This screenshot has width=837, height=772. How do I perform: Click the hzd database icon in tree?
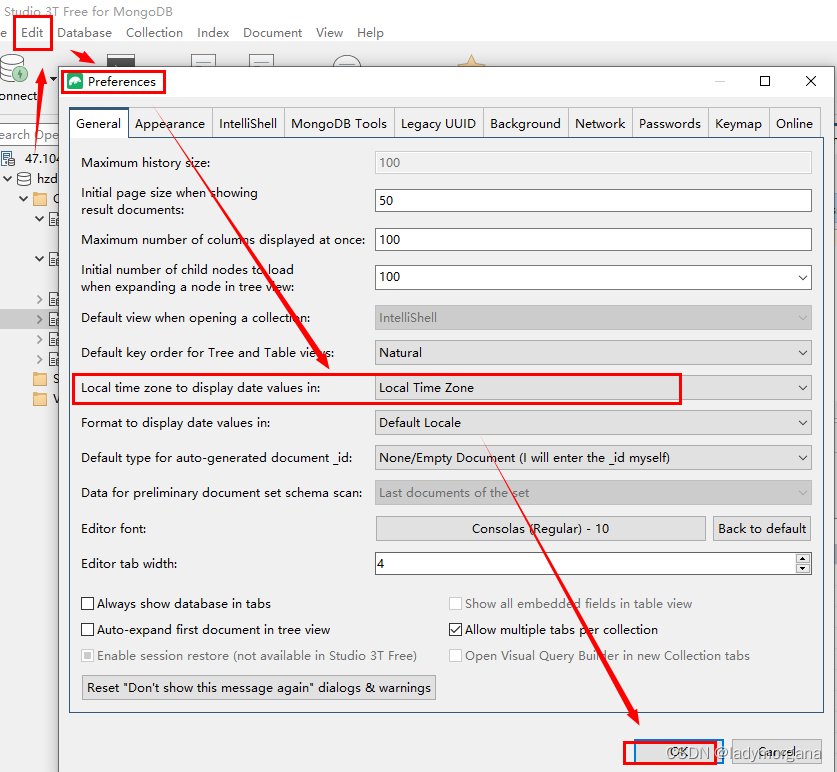click(x=24, y=179)
